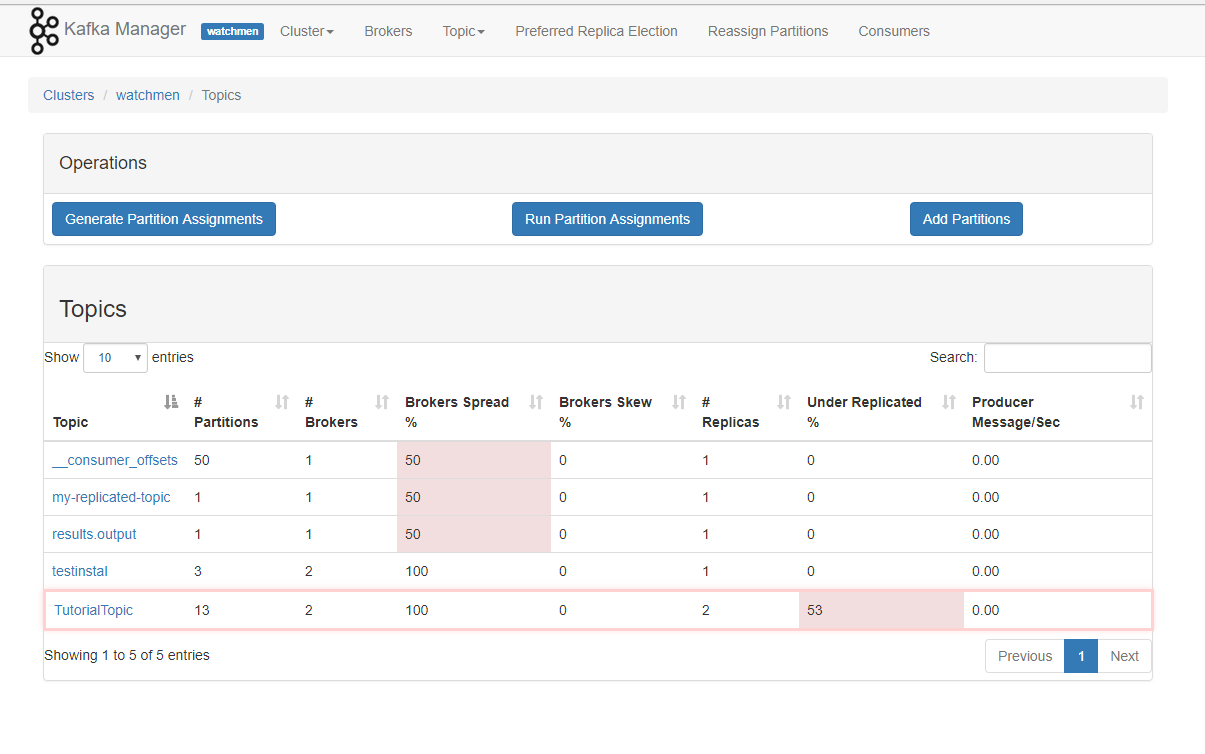Click the Next pagination button
The width and height of the screenshot is (1205, 754).
(1124, 656)
